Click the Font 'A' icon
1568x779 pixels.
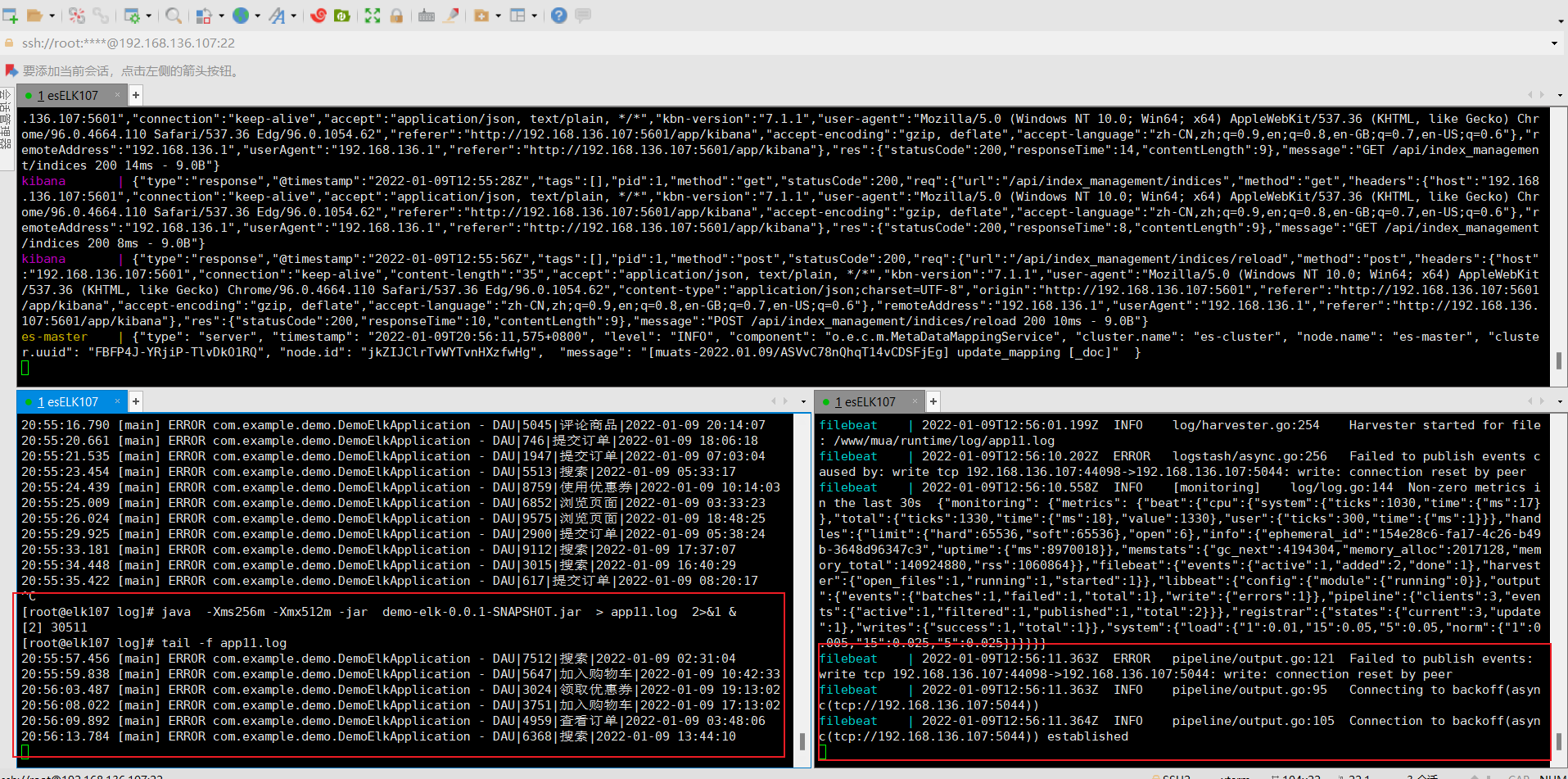[278, 16]
